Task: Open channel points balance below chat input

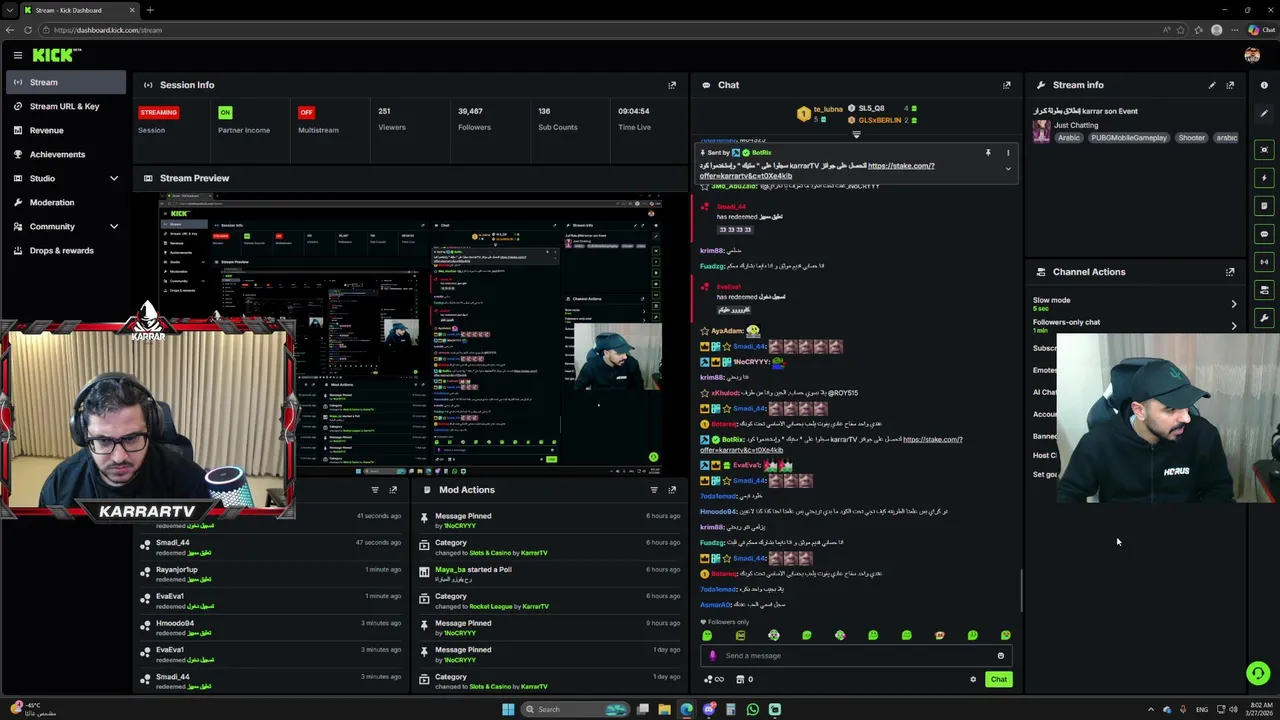Action: point(714,680)
